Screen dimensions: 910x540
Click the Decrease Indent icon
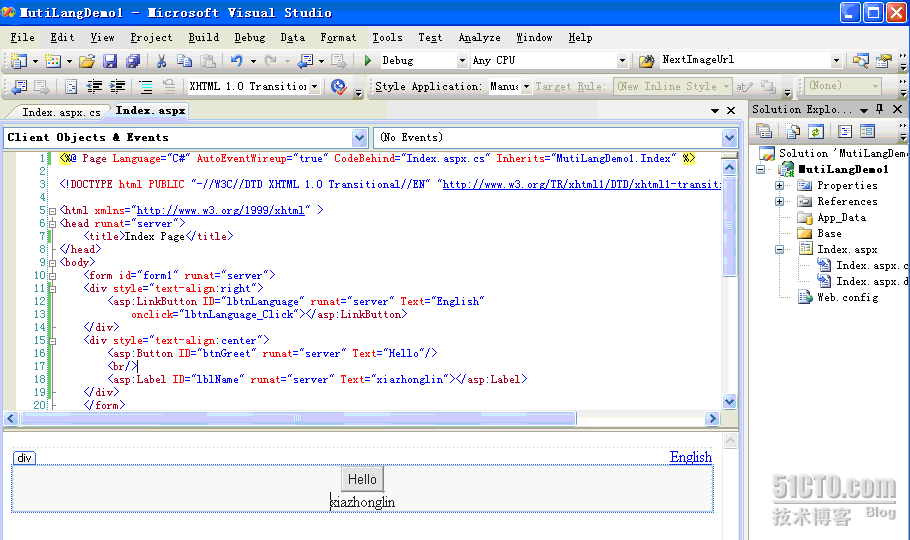(94, 87)
